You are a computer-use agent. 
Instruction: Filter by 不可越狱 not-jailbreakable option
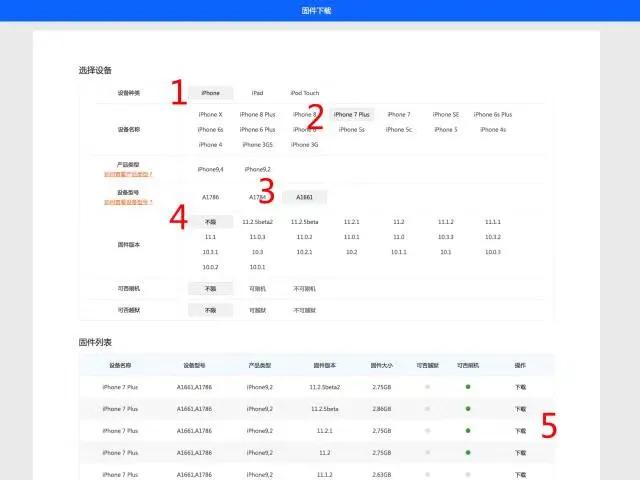pos(304,311)
